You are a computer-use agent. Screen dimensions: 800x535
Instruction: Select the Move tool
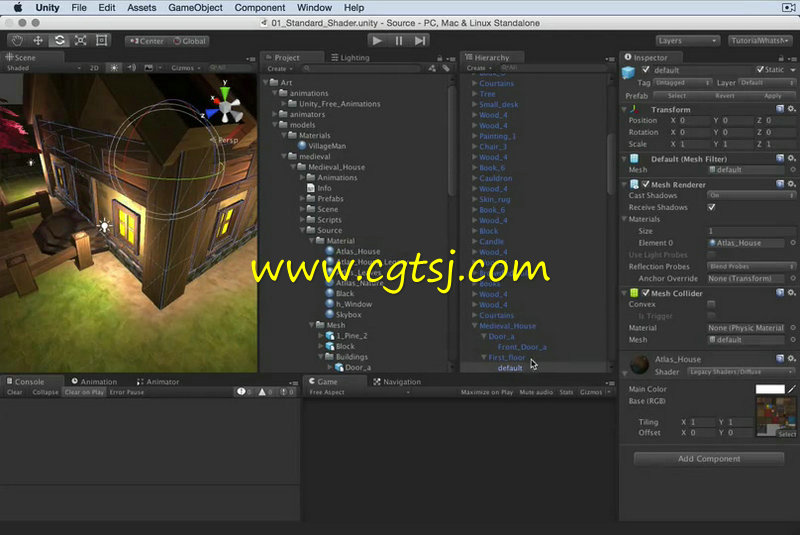(38, 40)
